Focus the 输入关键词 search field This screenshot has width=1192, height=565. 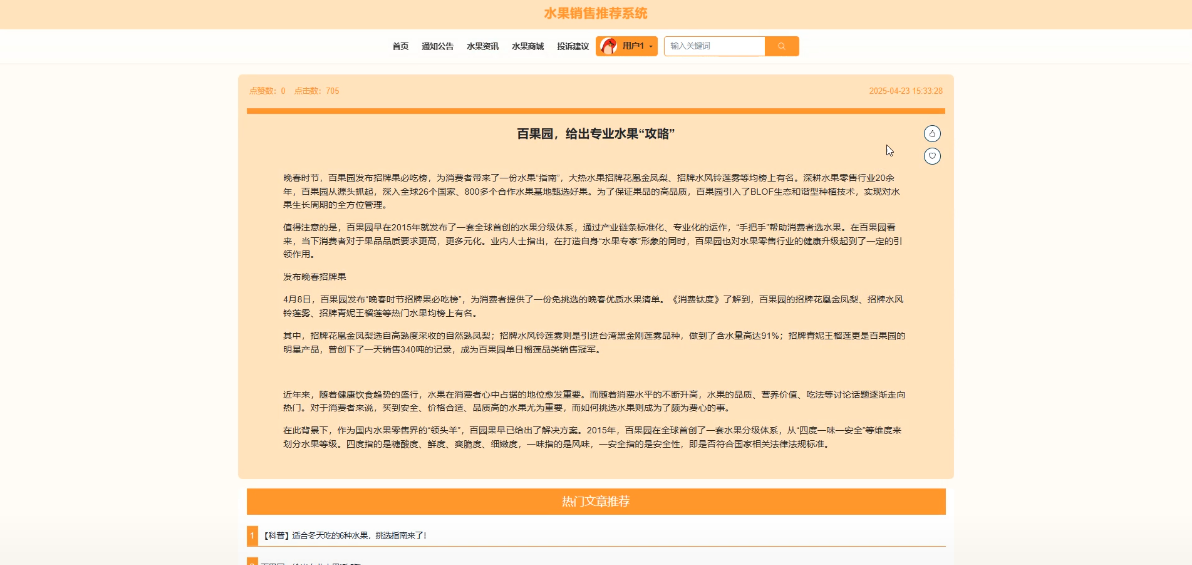tap(715, 46)
